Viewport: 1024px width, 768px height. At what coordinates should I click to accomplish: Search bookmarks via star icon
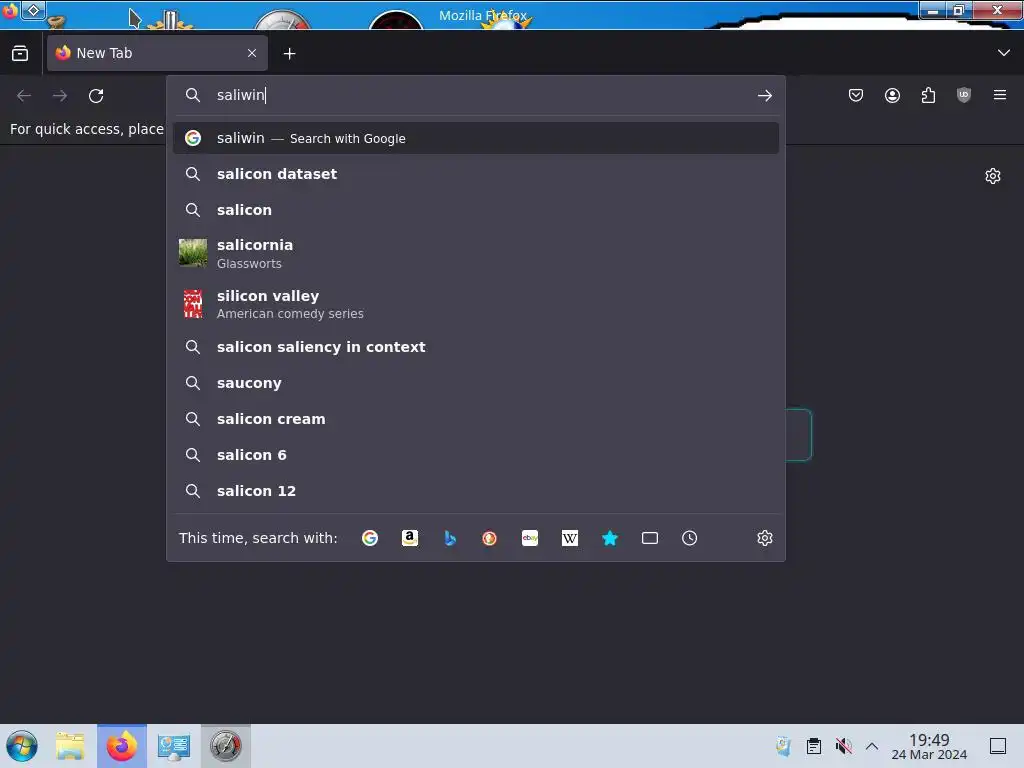[x=610, y=538]
